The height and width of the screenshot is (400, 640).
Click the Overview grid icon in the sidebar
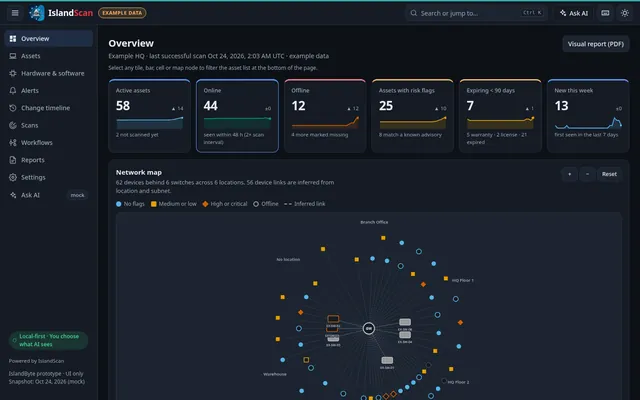13,38
